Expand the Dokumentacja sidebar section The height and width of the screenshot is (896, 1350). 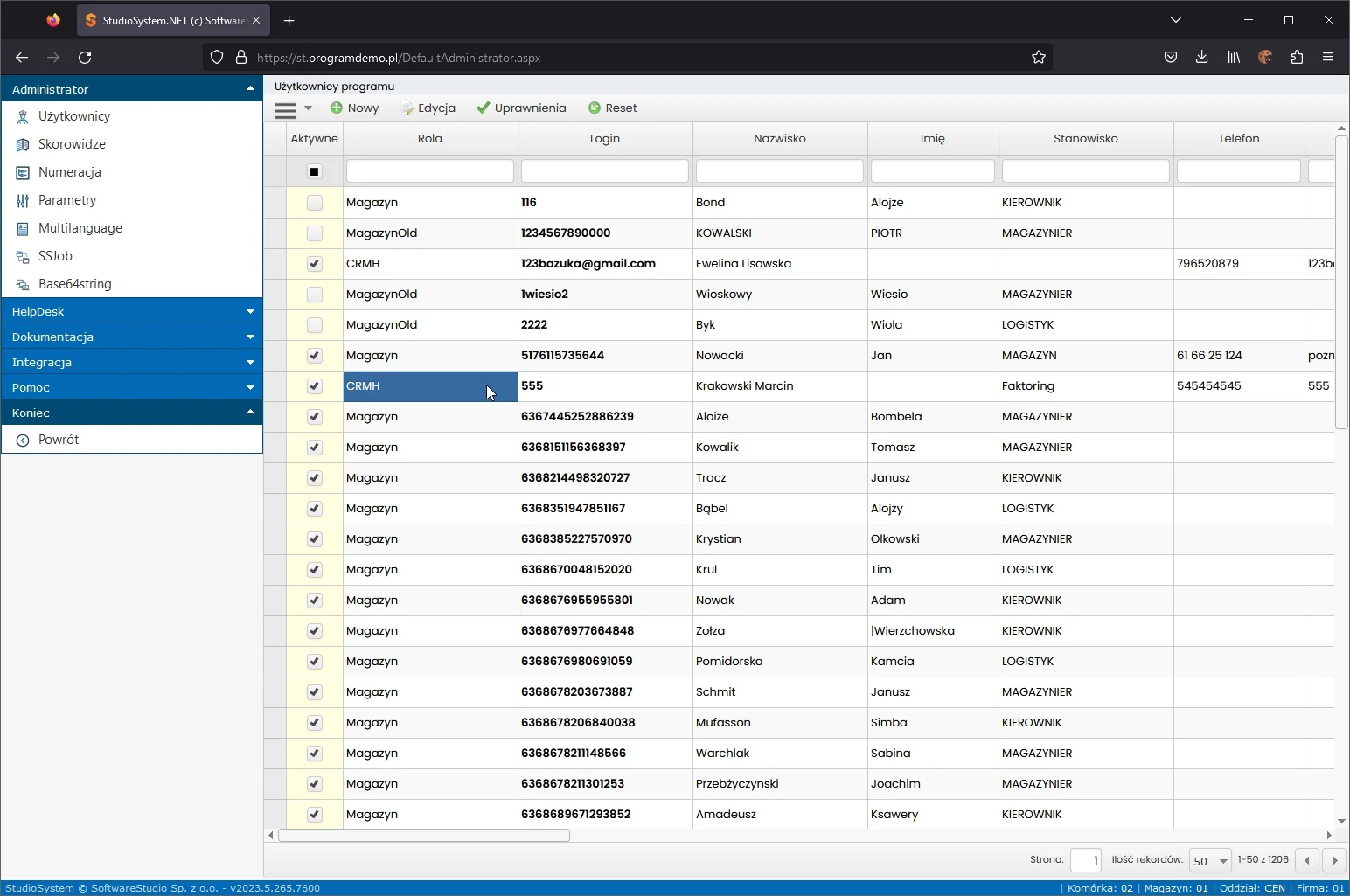click(131, 337)
